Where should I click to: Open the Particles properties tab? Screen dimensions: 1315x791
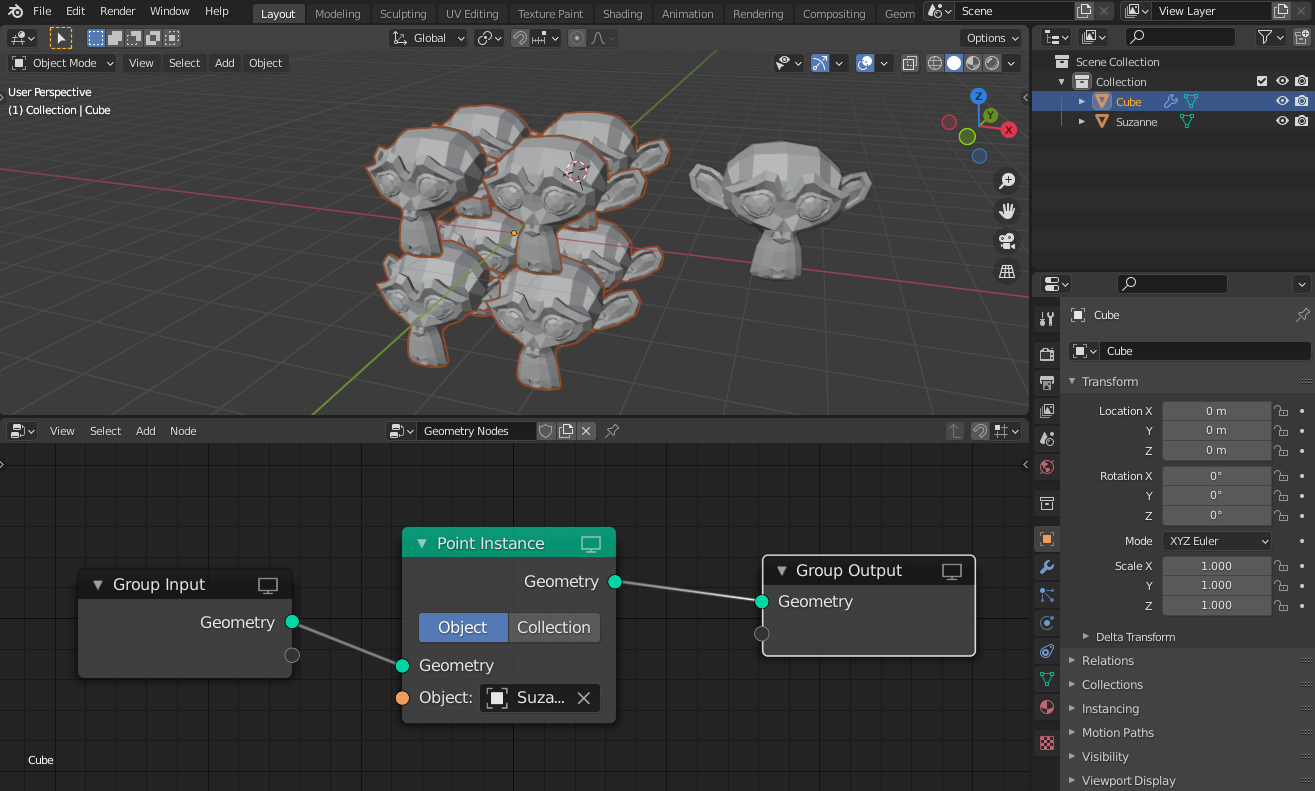[1047, 595]
